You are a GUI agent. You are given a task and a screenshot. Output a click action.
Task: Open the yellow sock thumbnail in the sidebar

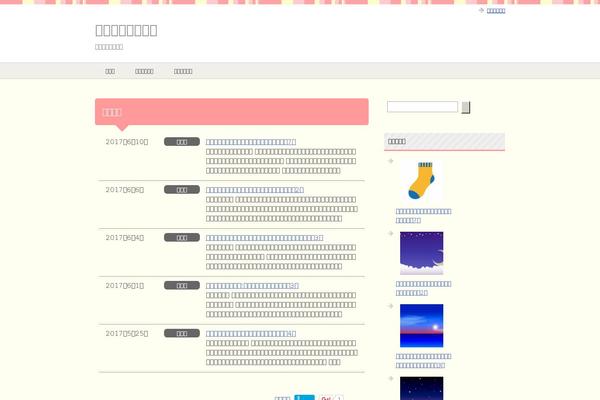click(x=421, y=181)
